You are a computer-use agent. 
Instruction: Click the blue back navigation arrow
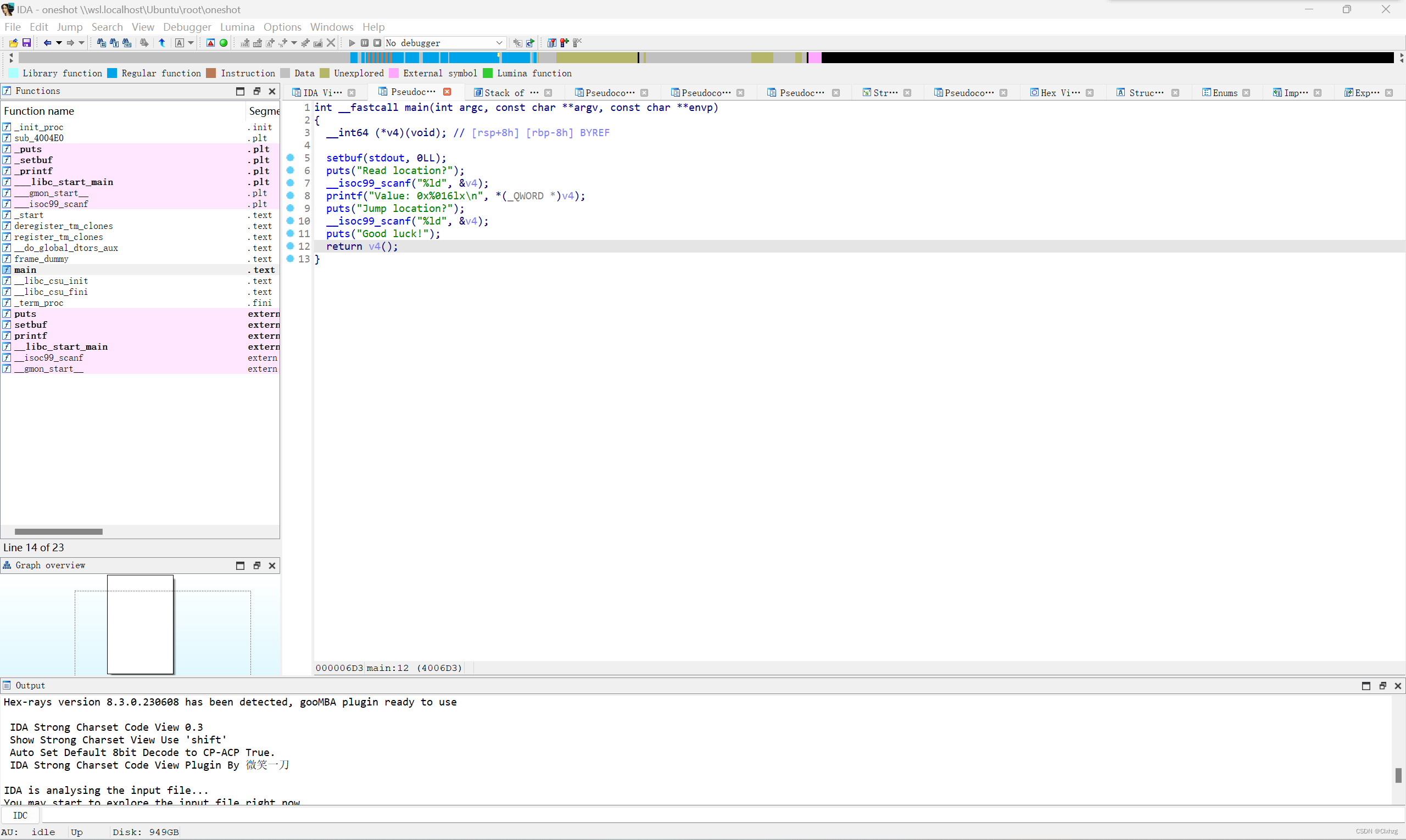point(48,43)
